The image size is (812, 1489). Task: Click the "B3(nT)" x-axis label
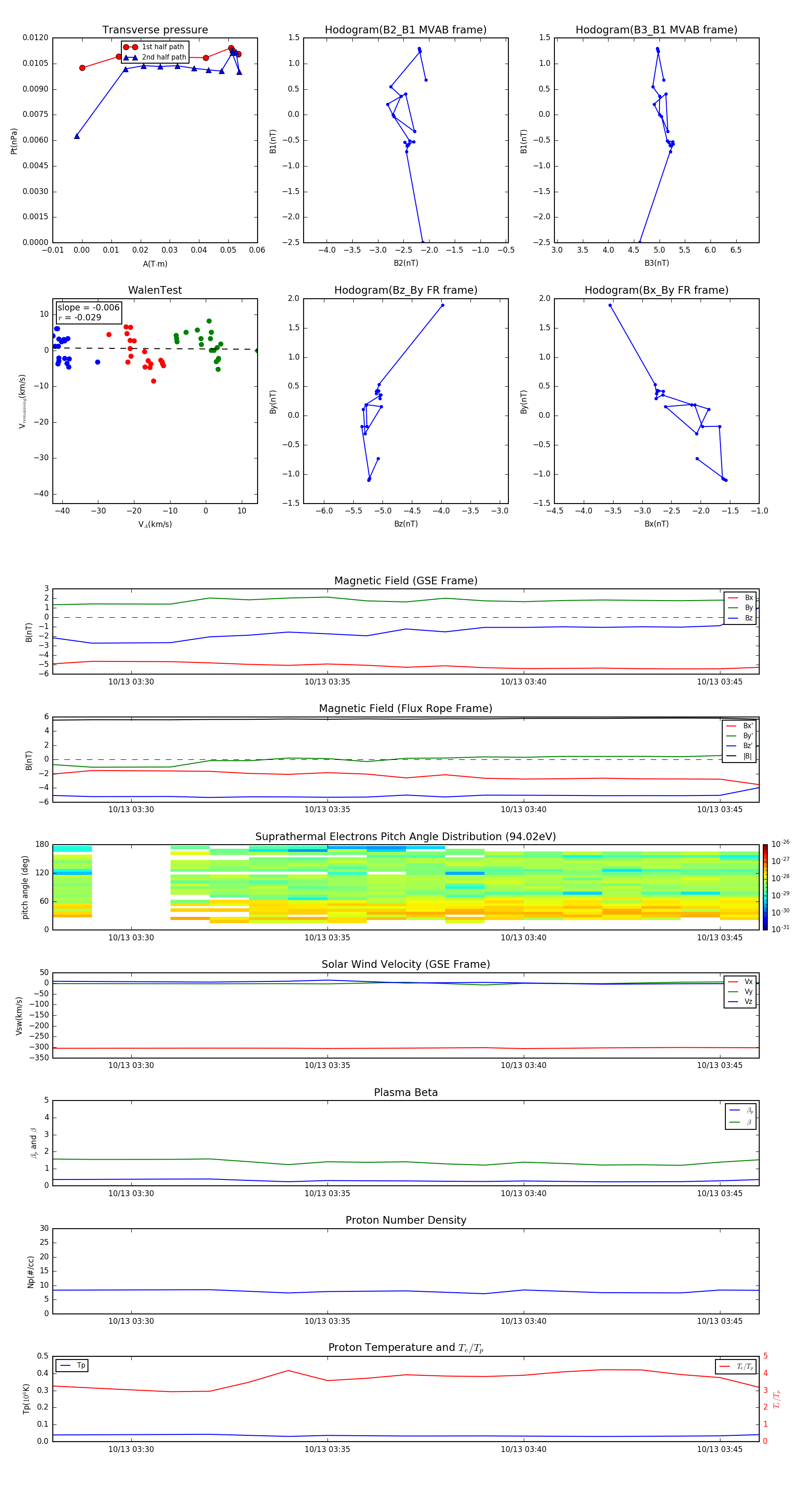[656, 263]
